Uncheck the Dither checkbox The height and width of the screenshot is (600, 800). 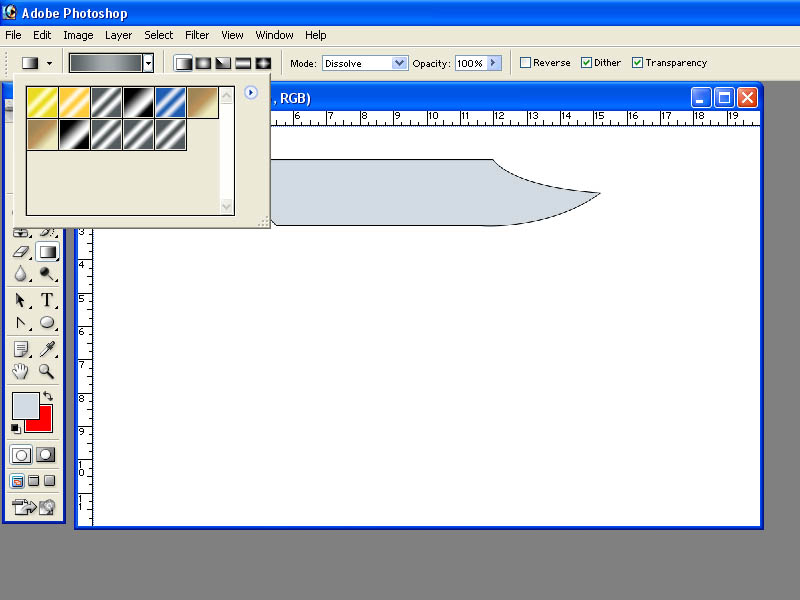click(586, 63)
